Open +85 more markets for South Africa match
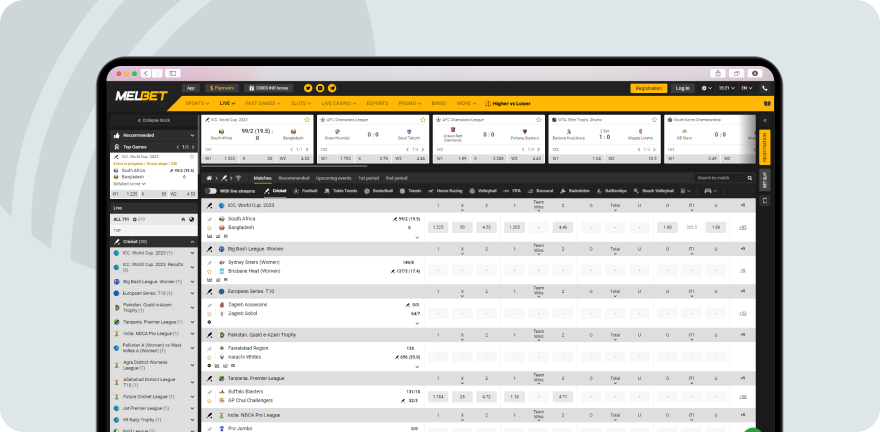This screenshot has height=432, width=880. 742,227
